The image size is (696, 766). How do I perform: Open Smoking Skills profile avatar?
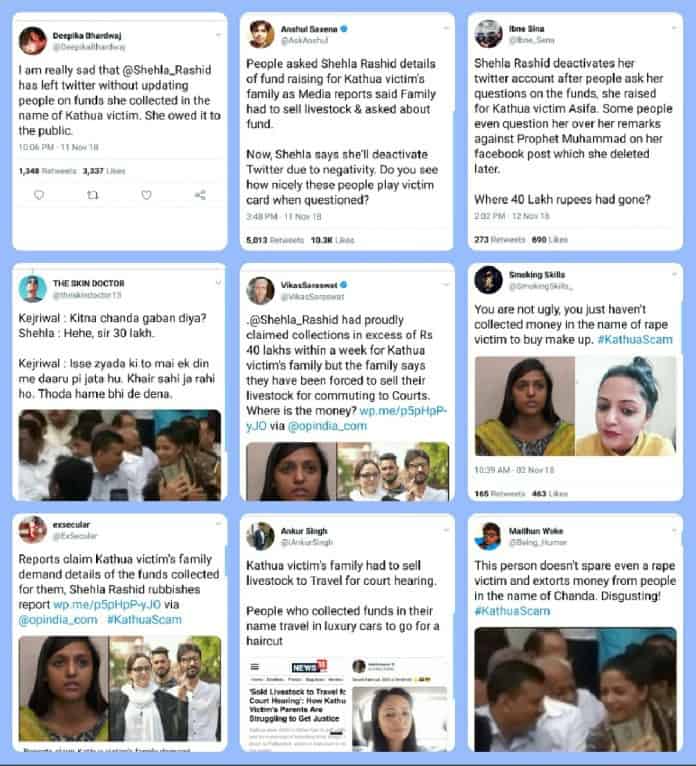488,280
